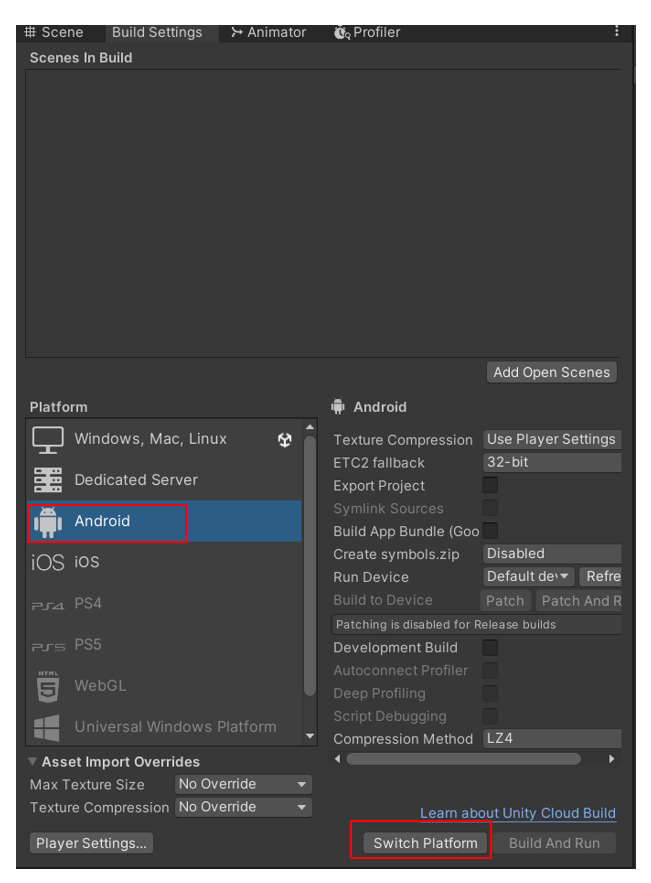The height and width of the screenshot is (883, 651).
Task: Open the Profiler tab
Action: coord(367,33)
